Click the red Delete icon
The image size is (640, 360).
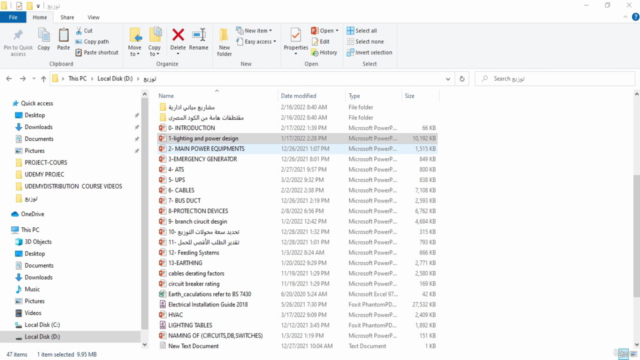178,35
